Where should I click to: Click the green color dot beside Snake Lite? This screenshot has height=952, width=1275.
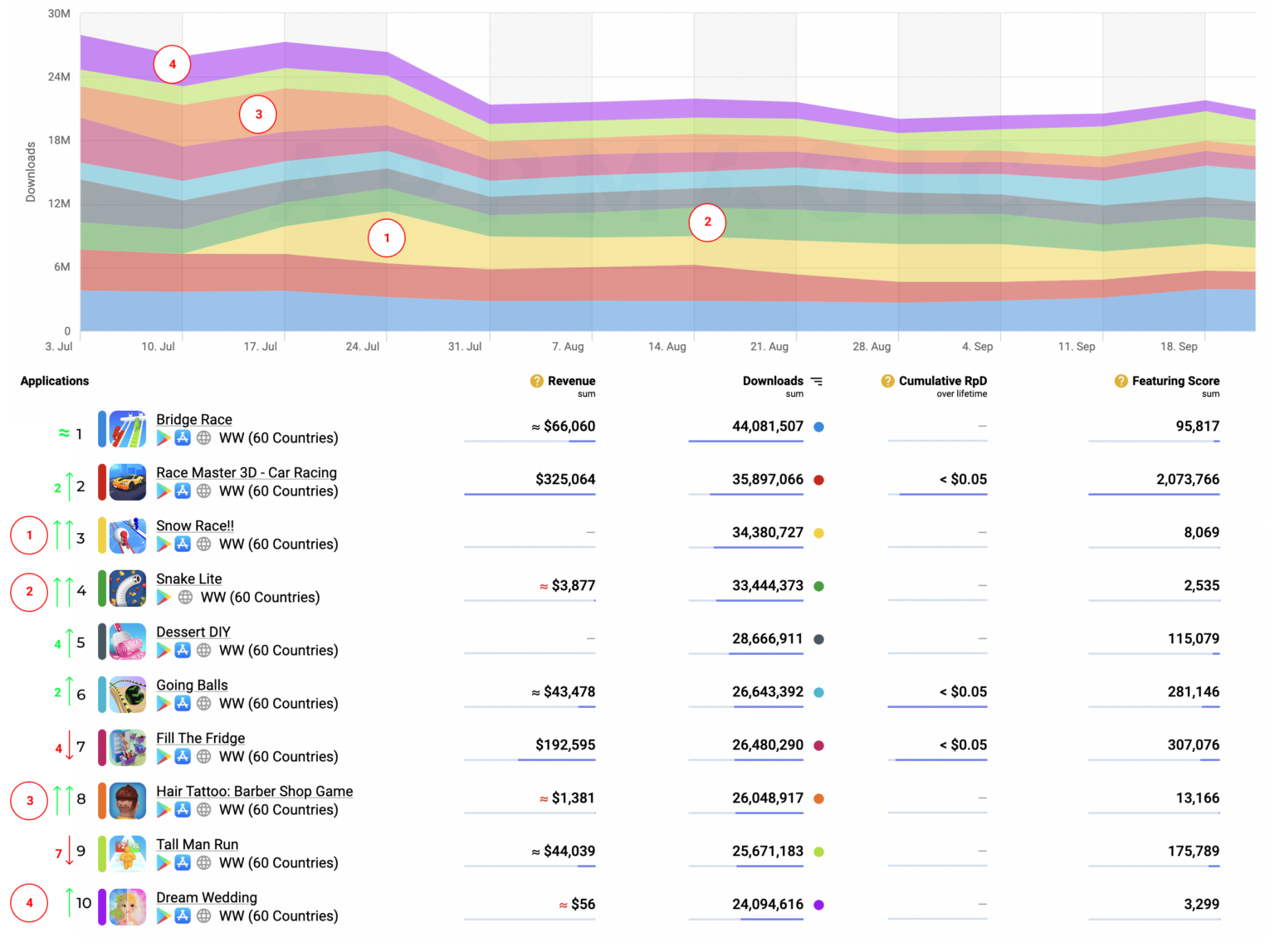click(818, 586)
